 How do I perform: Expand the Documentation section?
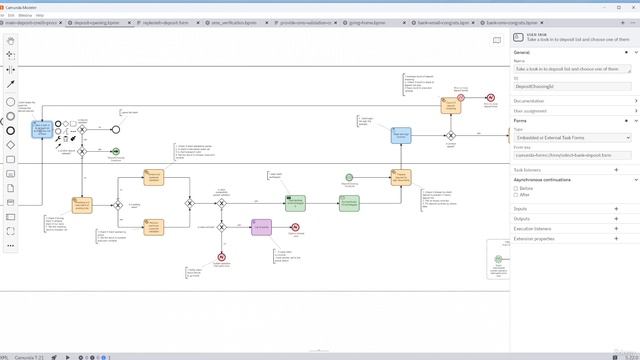[x=636, y=101]
